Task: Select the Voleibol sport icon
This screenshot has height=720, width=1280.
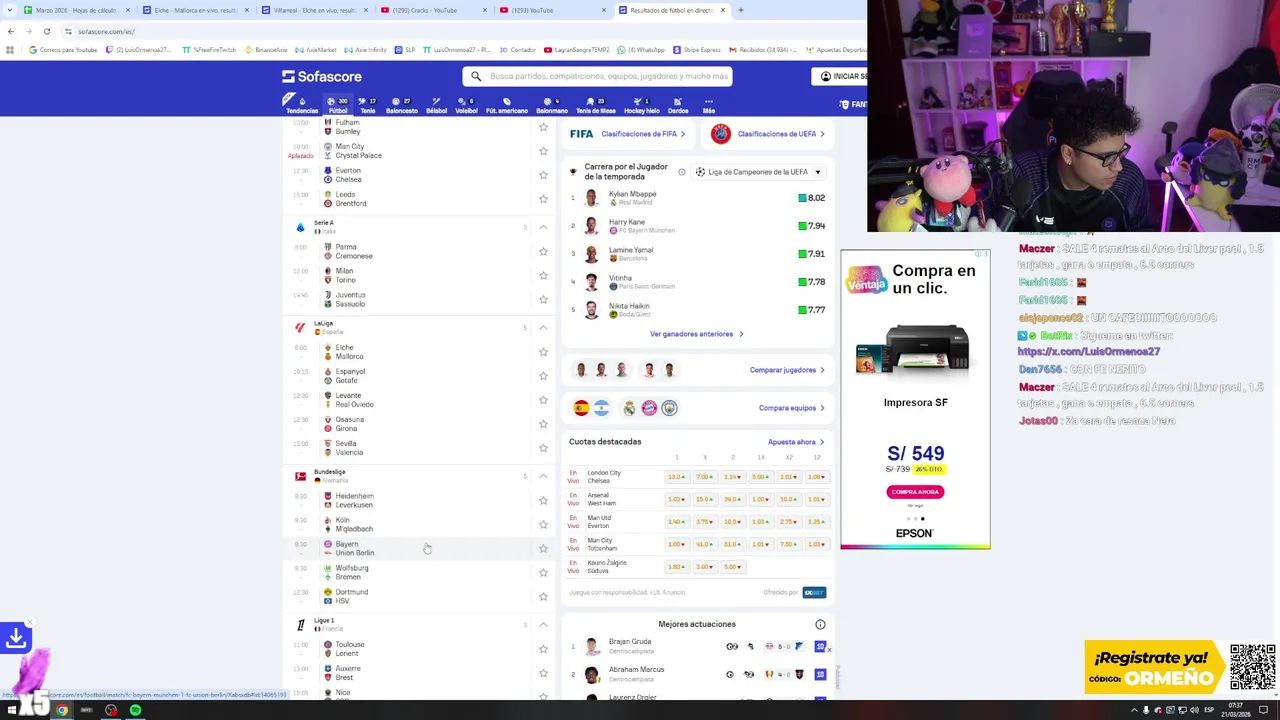Action: click(466, 105)
